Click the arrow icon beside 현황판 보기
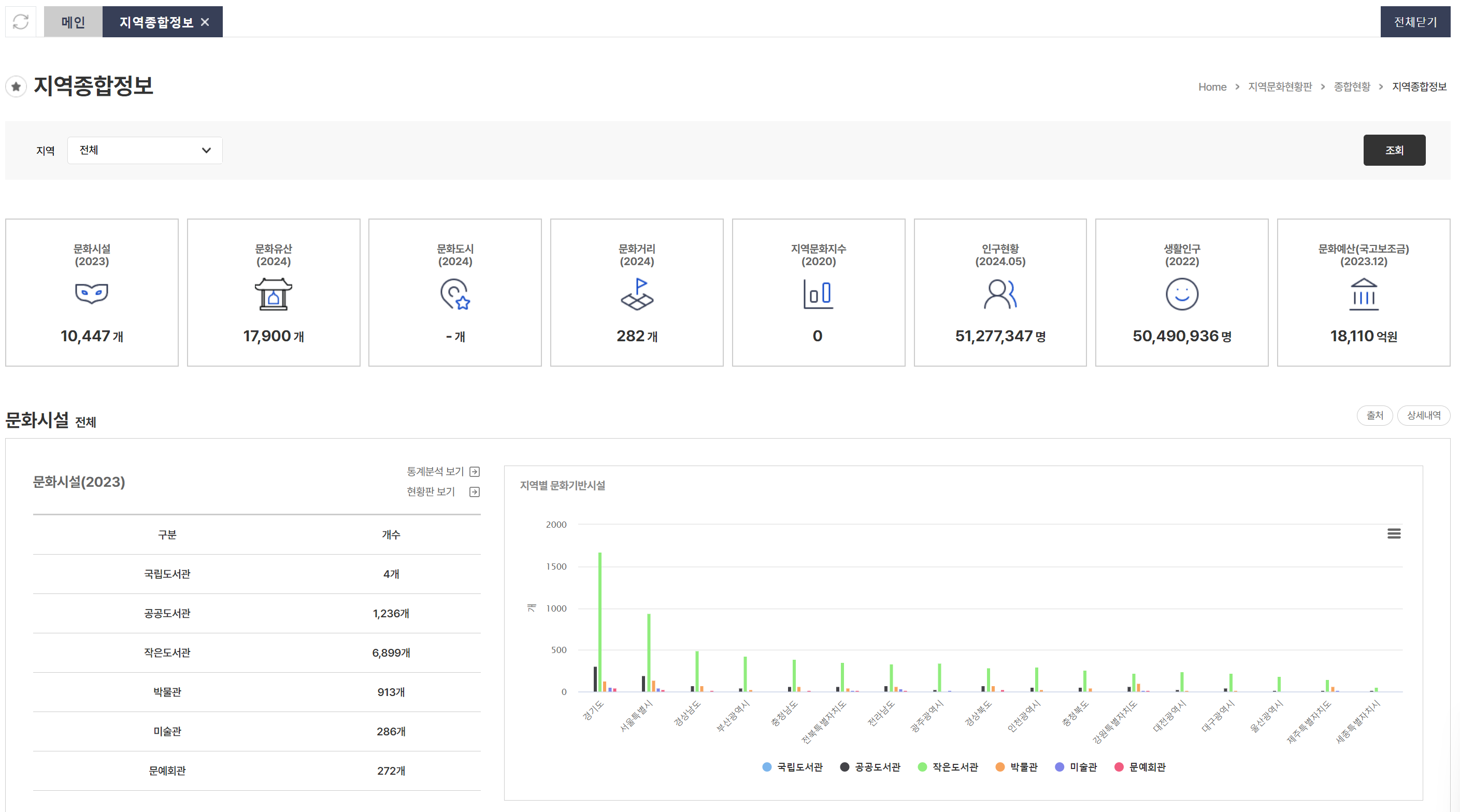The height and width of the screenshot is (812, 1460). point(475,492)
